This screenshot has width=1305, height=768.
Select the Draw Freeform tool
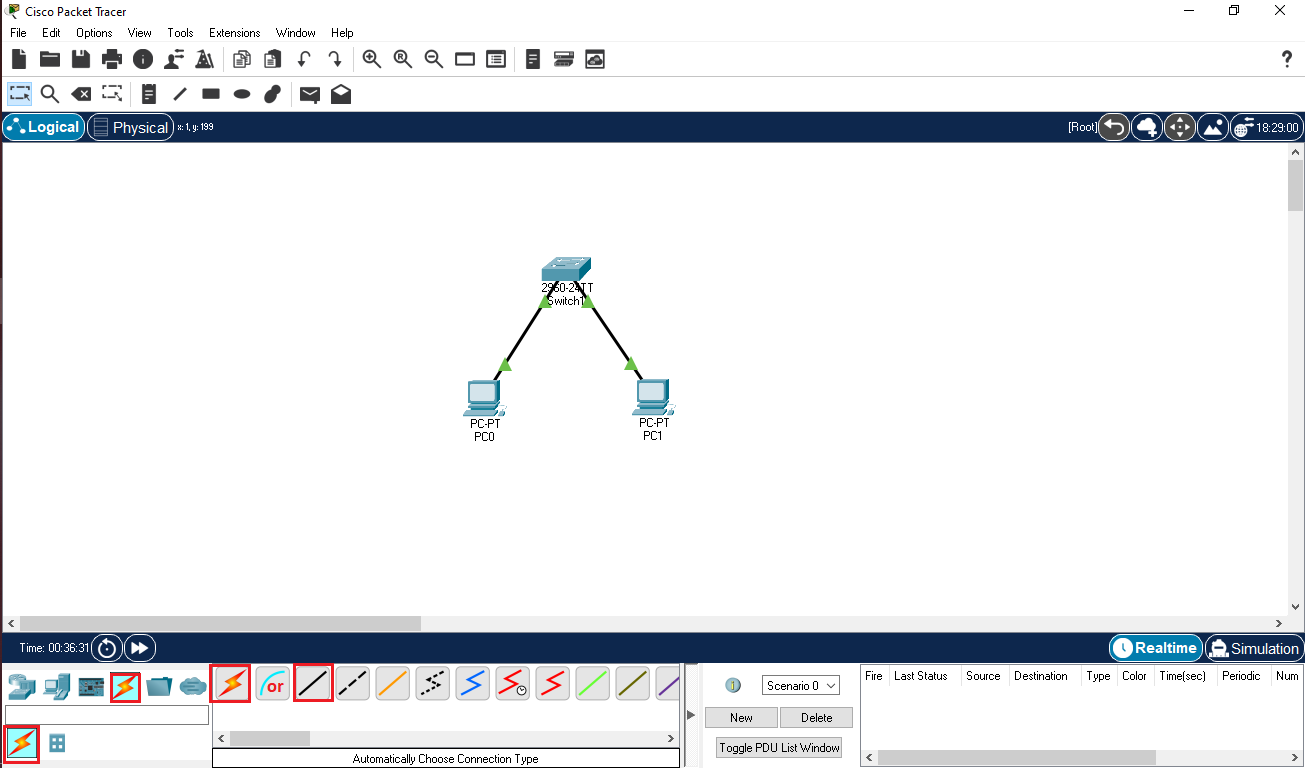[272, 94]
